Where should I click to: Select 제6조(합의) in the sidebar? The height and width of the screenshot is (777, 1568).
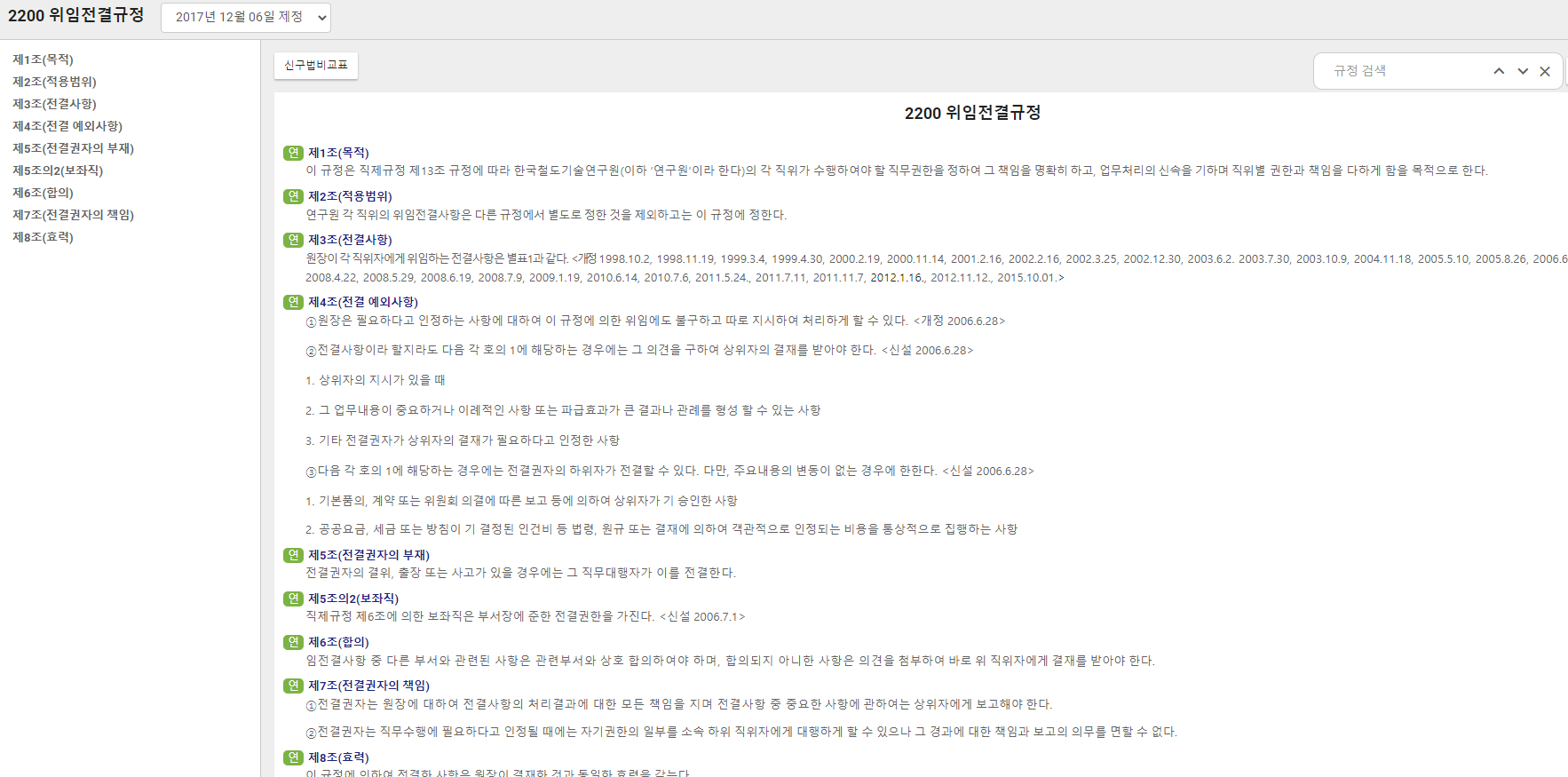point(43,193)
